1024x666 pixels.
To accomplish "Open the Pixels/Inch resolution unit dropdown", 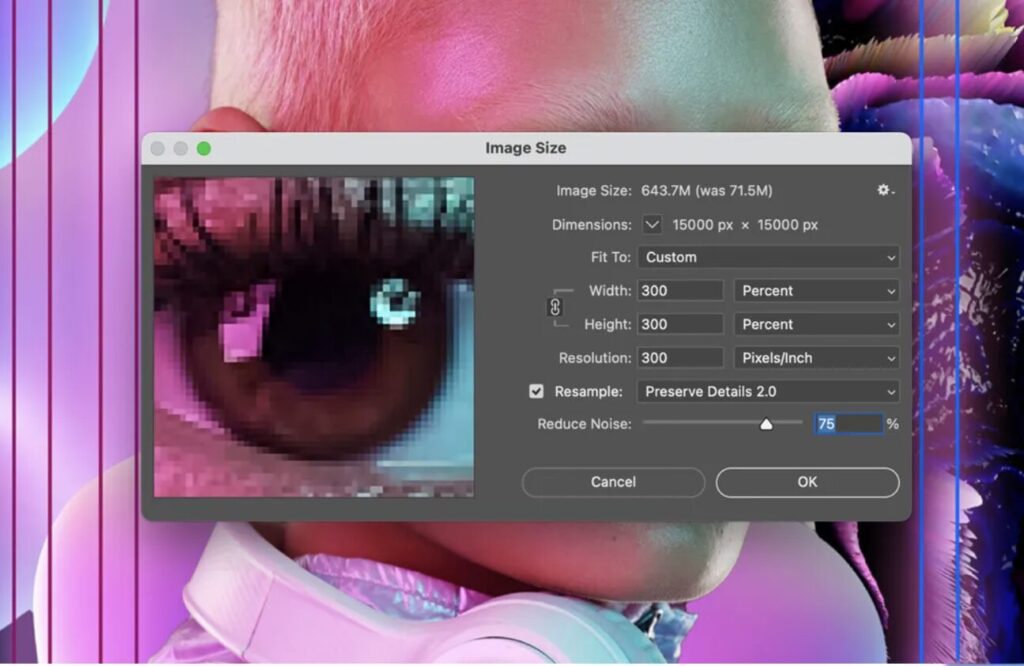I will [x=816, y=358].
